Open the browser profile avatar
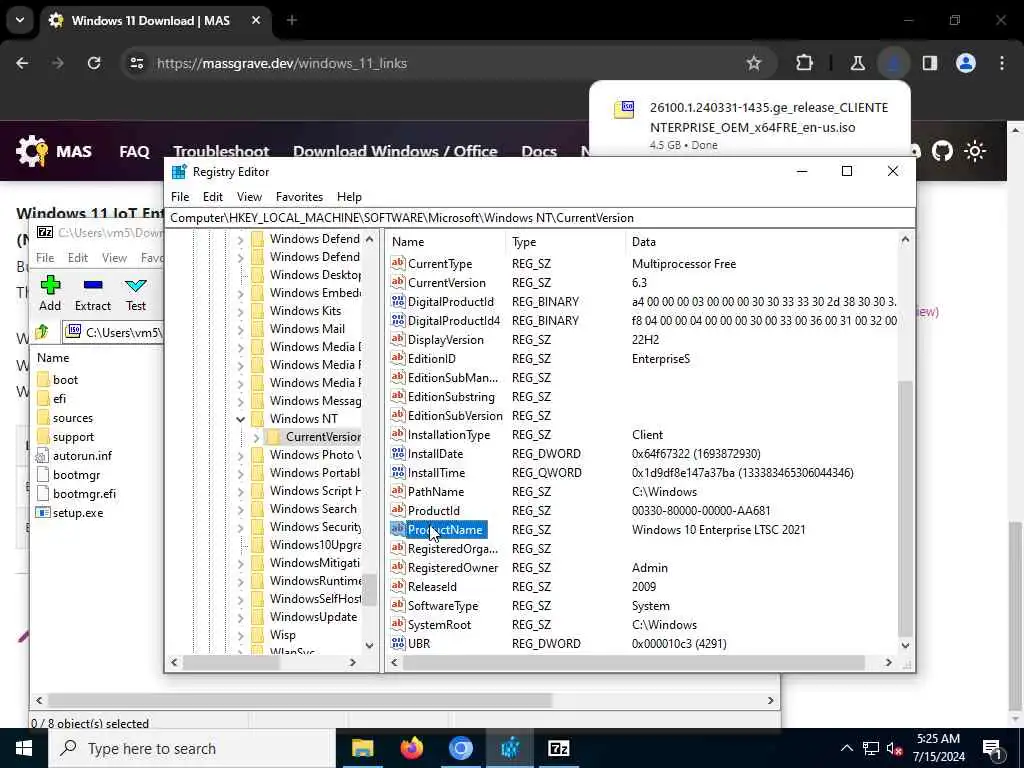Image resolution: width=1024 pixels, height=768 pixels. [966, 63]
